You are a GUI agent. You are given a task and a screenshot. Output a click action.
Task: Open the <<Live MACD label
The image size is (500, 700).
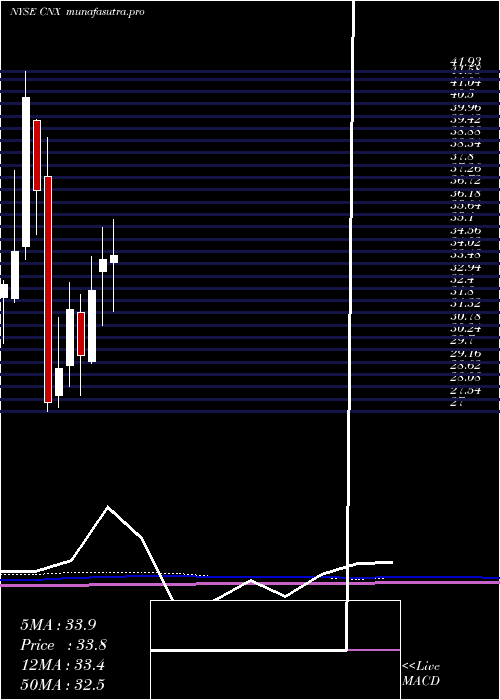pos(421,673)
